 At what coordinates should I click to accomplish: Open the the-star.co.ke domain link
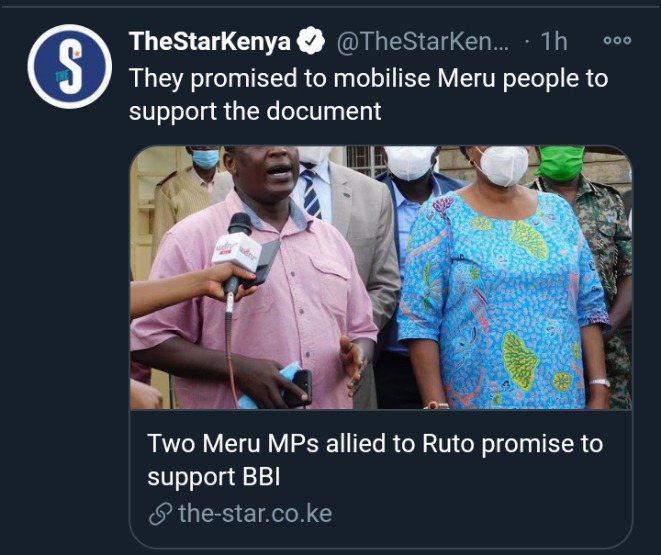tap(255, 514)
